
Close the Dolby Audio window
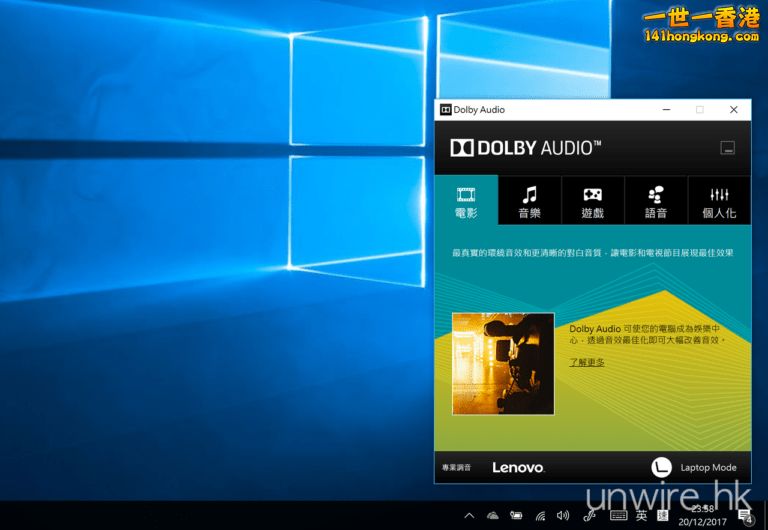tap(734, 110)
